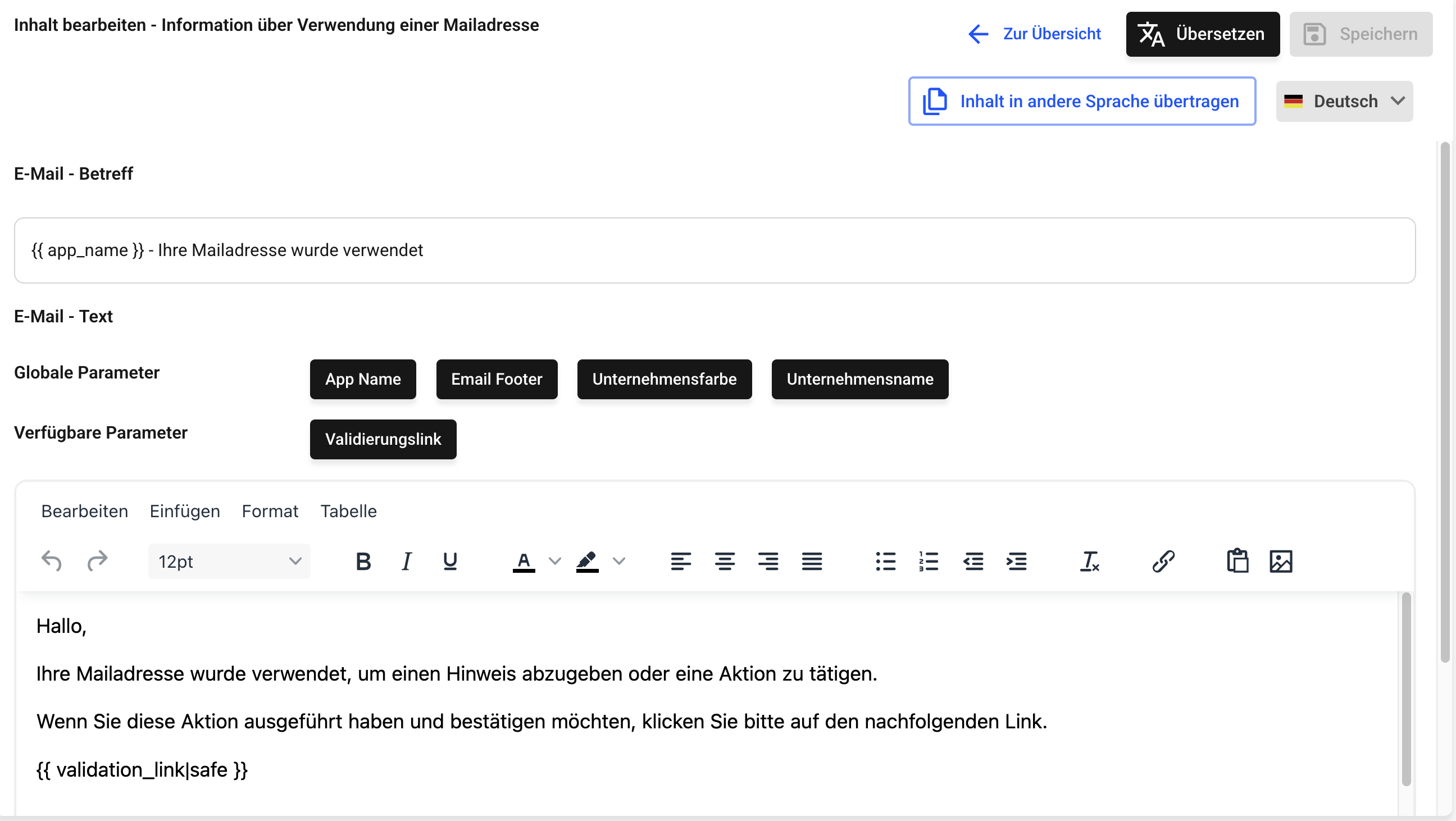This screenshot has height=821, width=1456.
Task: Toggle bold formatting
Action: [x=363, y=561]
